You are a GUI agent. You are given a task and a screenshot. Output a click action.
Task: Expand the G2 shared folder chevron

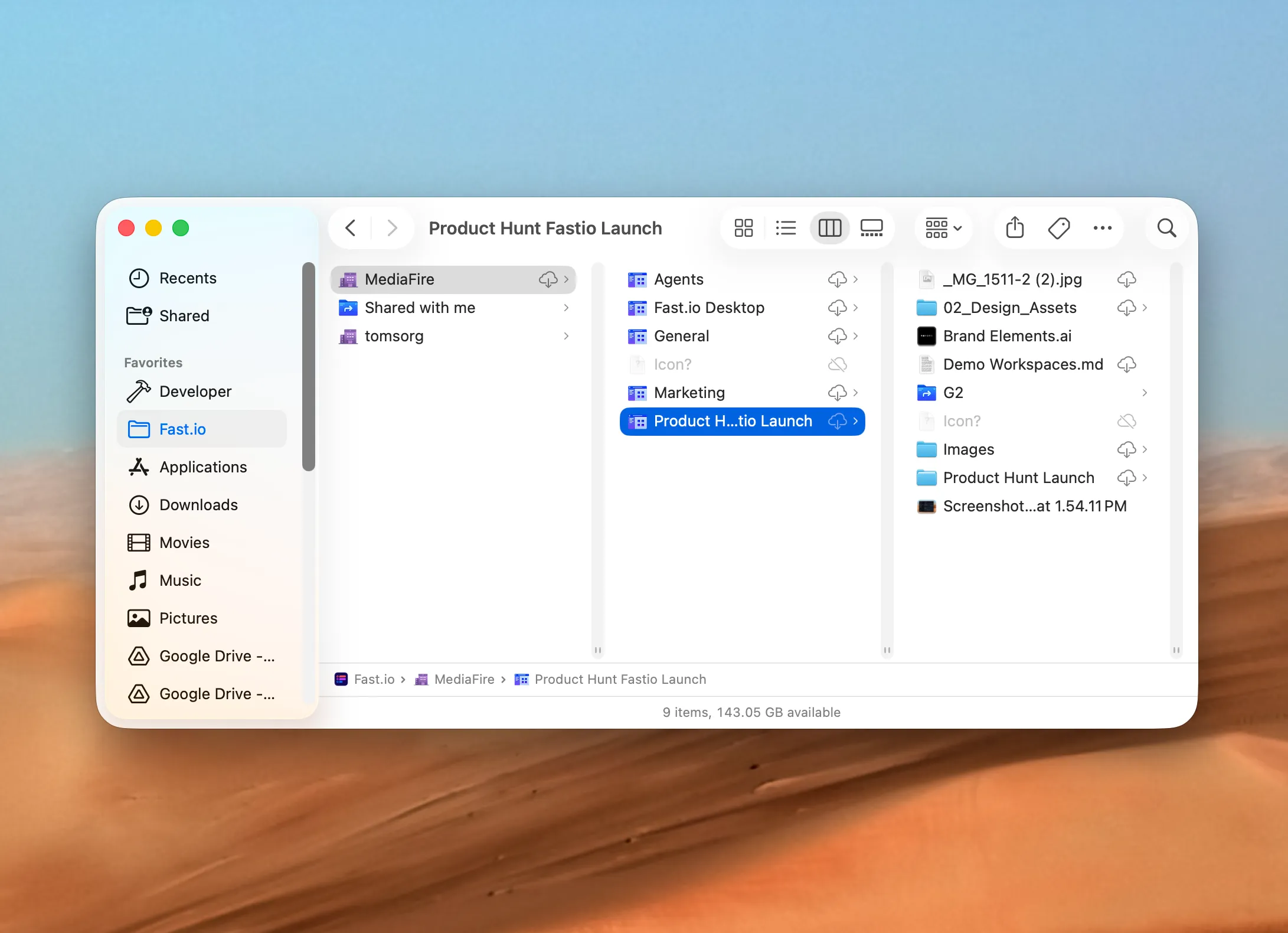1145,393
